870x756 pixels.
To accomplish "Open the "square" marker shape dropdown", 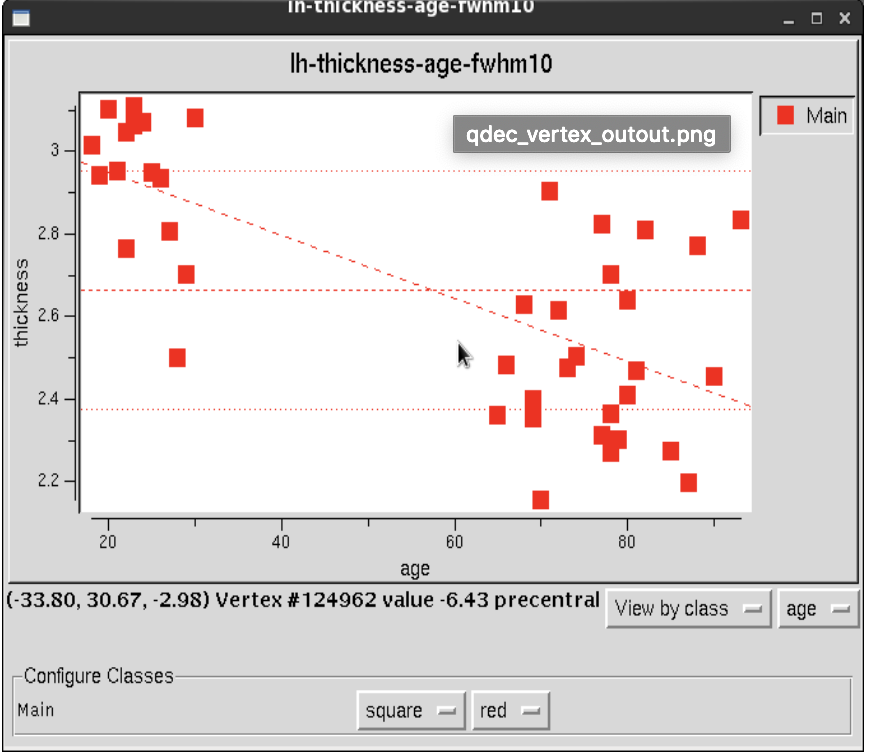I will (x=411, y=710).
